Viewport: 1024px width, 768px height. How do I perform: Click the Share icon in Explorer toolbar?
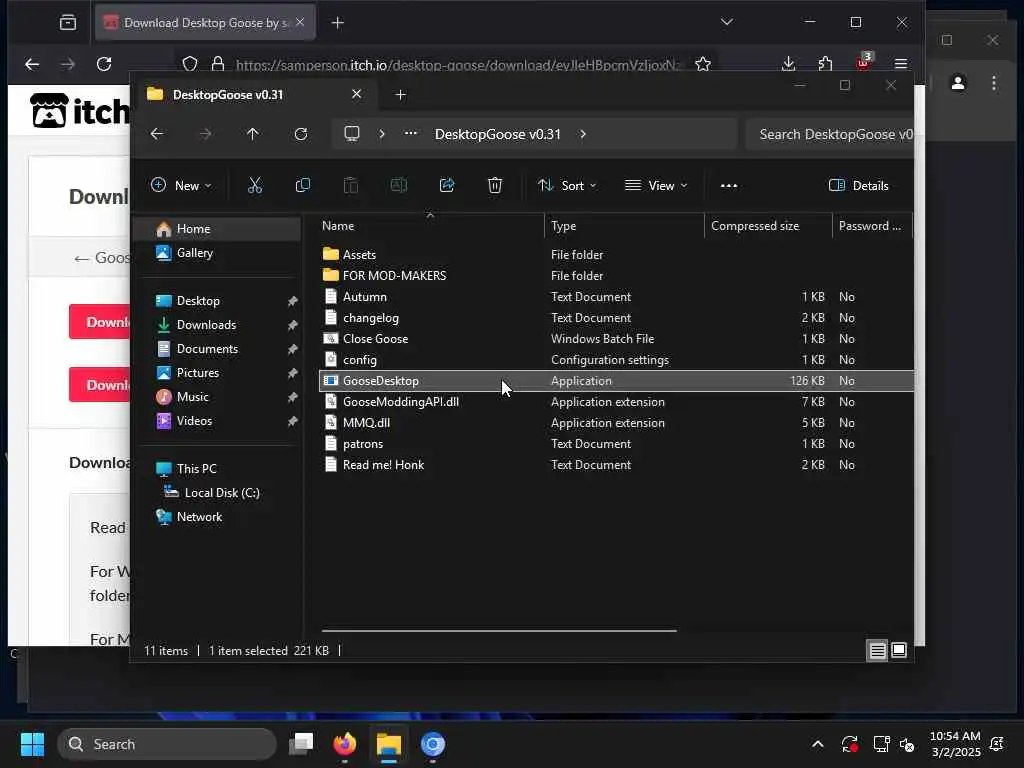(x=447, y=185)
